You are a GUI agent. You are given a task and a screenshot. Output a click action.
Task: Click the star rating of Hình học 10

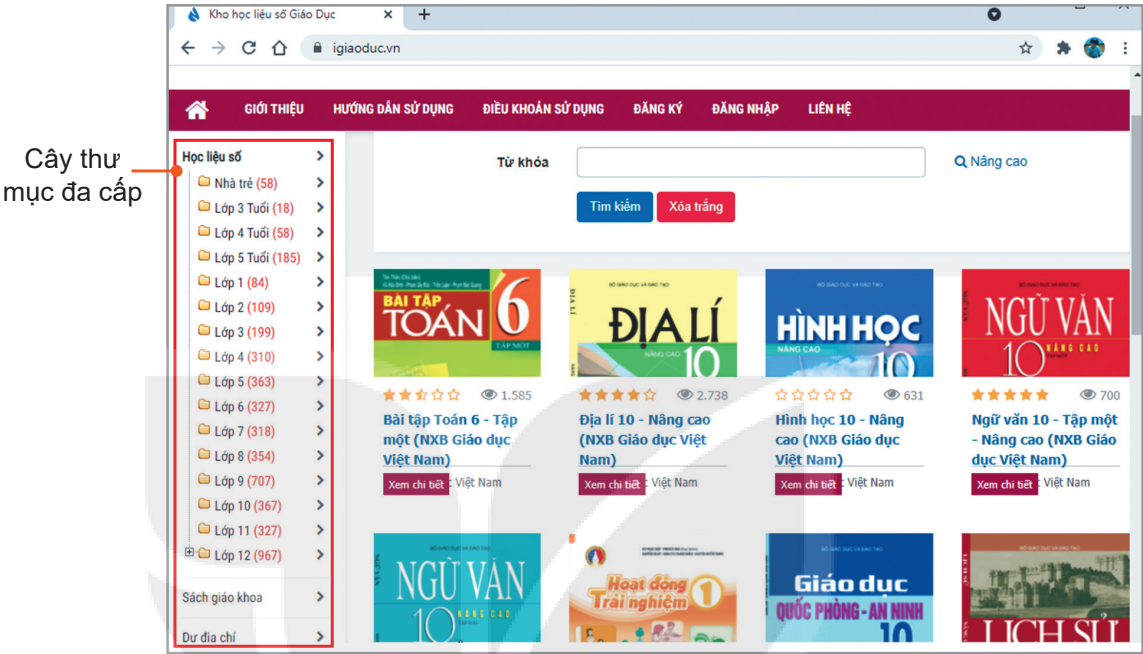click(x=814, y=395)
